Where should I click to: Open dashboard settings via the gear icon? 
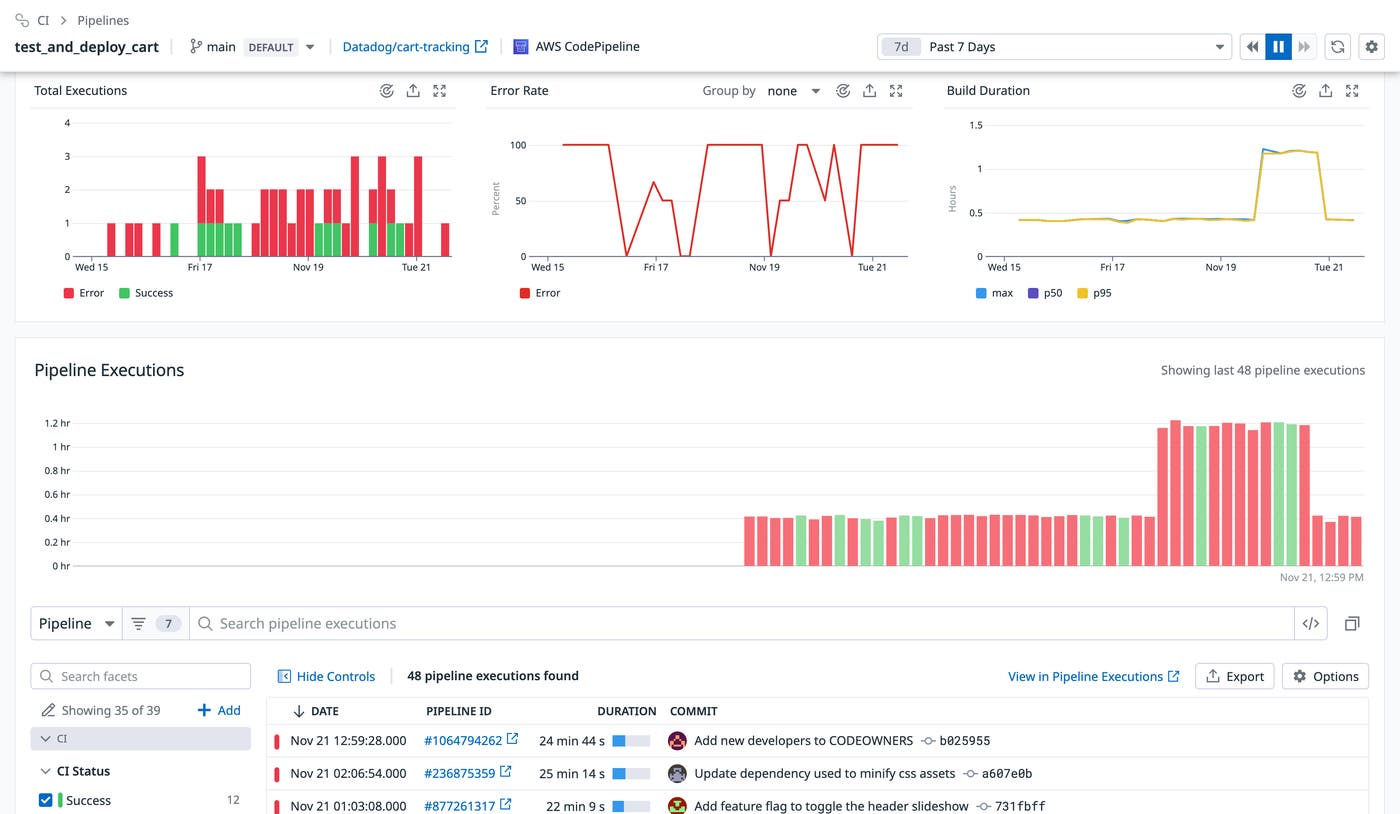point(1371,46)
